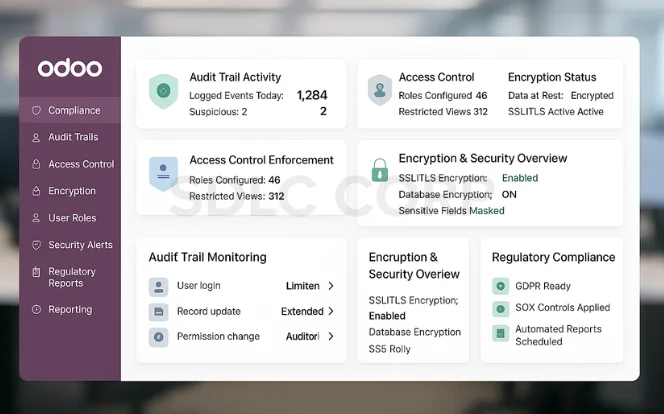Open the Access Control Enforcement card title
The image size is (664, 414).
point(261,160)
